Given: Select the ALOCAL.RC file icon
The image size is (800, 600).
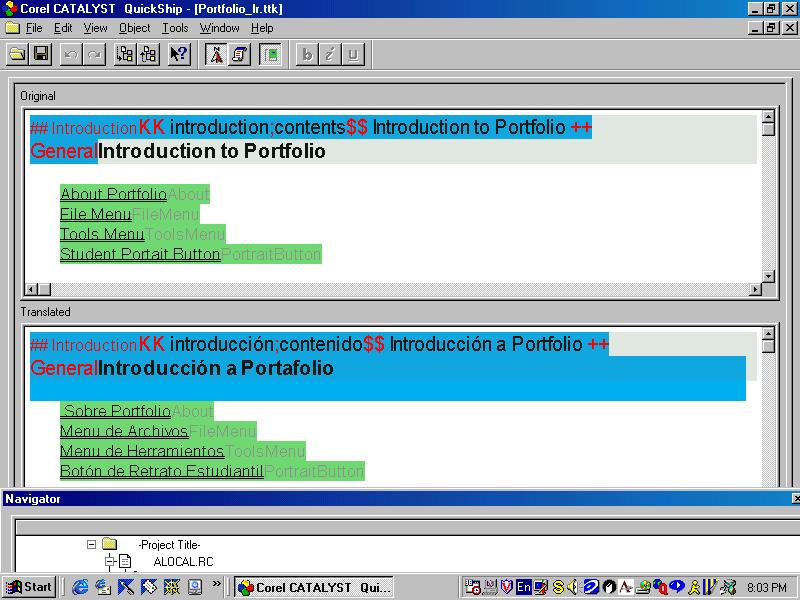Looking at the screenshot, I should 125,562.
